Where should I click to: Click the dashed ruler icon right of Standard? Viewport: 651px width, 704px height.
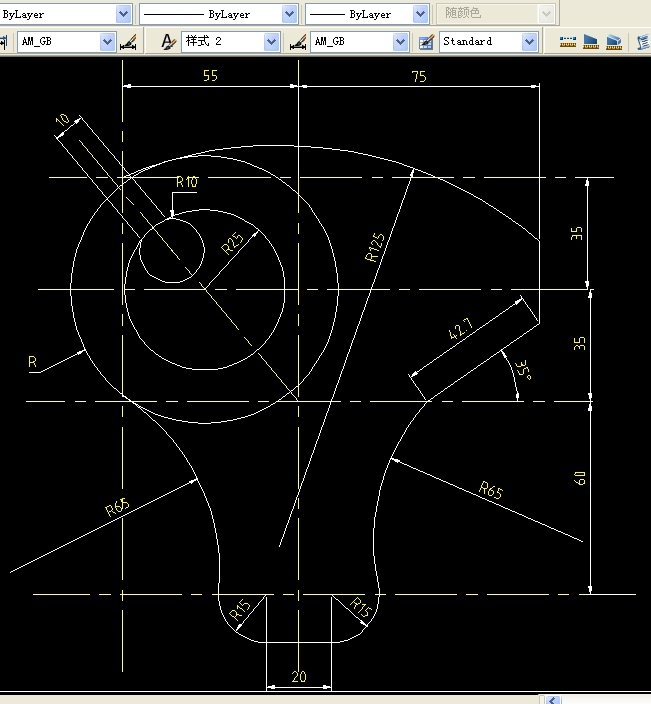coord(568,42)
